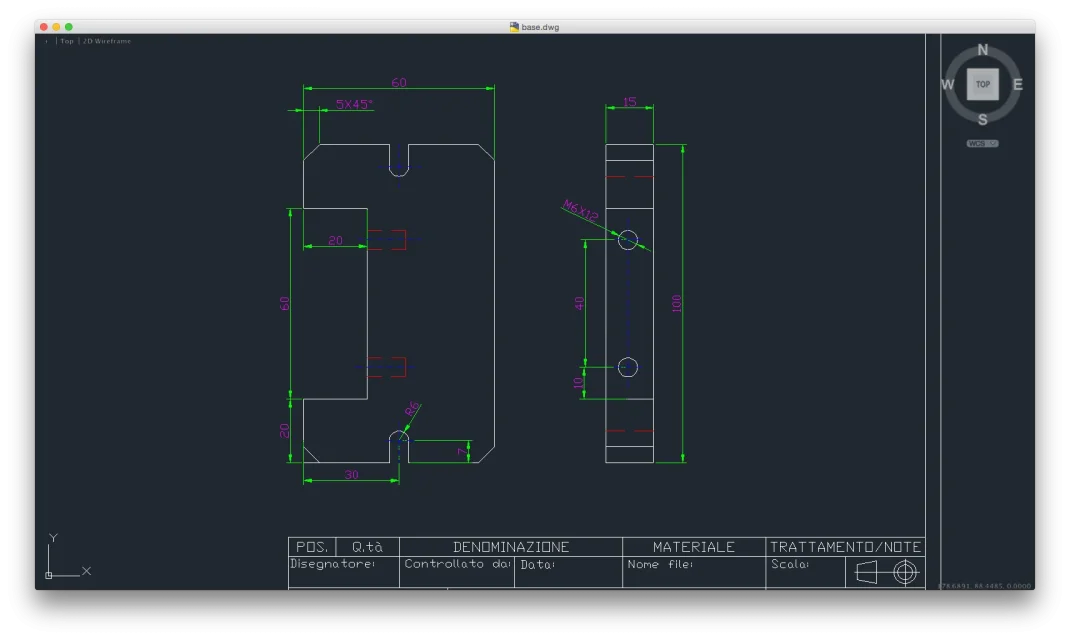Select the 100 height dimension text
This screenshot has height=640, width=1070.
tap(676, 303)
